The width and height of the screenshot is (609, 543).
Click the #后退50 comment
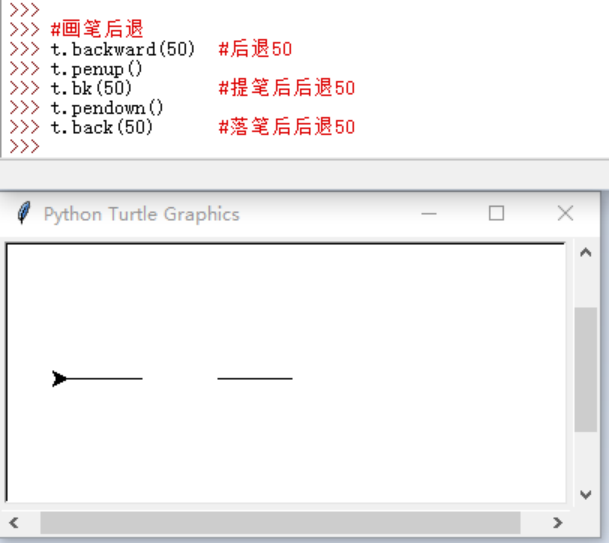click(255, 49)
